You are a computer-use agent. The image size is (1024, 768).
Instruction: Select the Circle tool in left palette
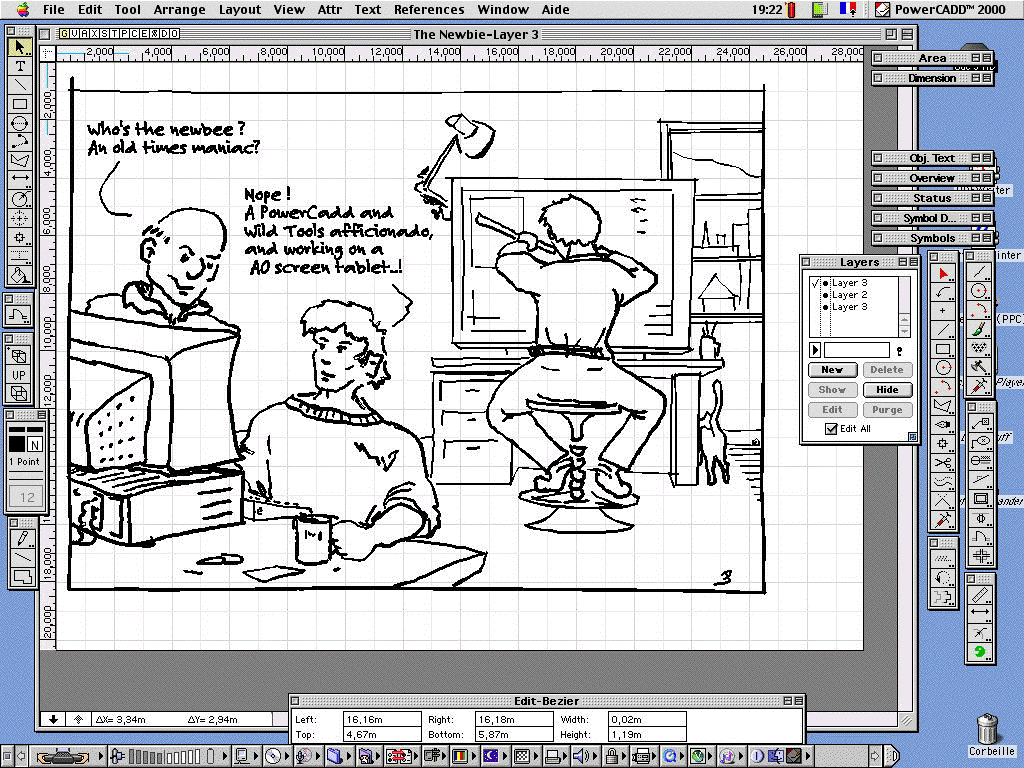(20, 123)
